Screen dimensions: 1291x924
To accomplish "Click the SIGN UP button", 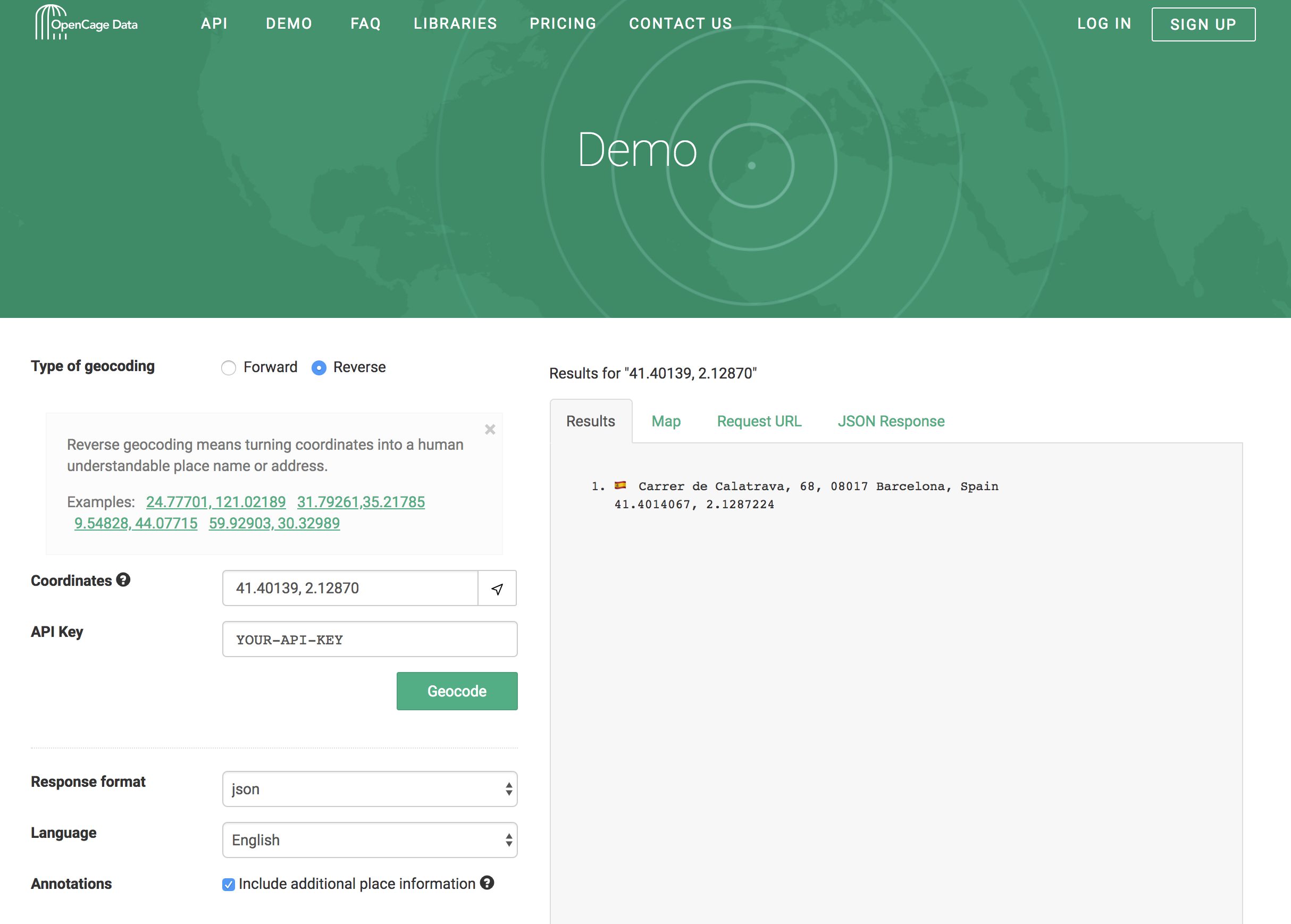I will tap(1203, 24).
